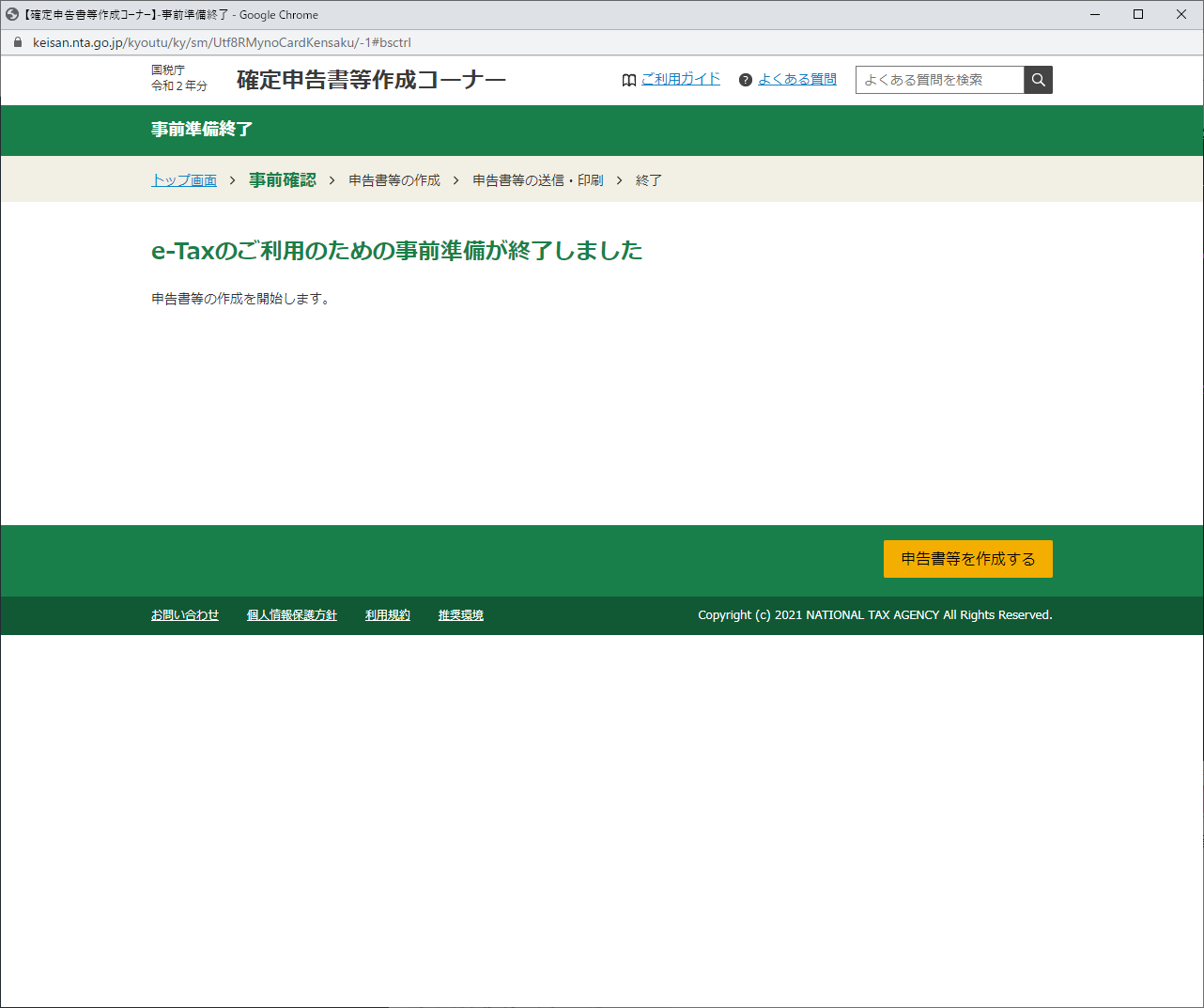Image resolution: width=1204 pixels, height=1008 pixels.
Task: Open the 個人情報保護方針 footer link
Action: (x=292, y=615)
